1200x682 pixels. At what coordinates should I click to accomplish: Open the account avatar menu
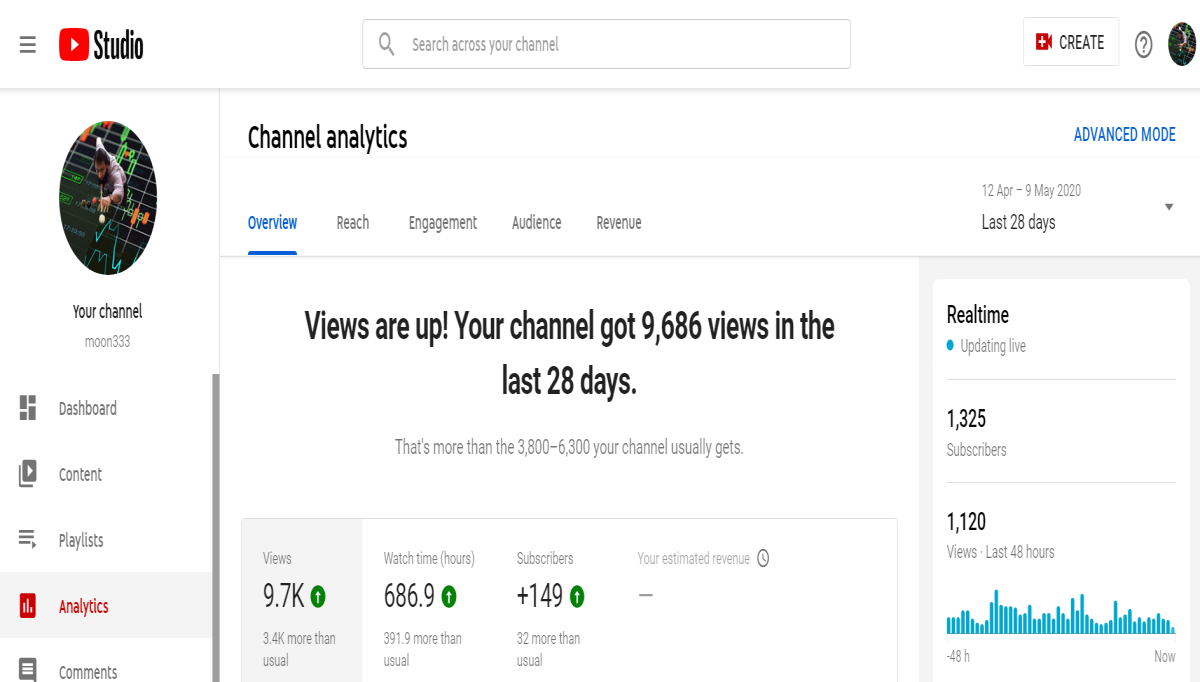coord(1182,45)
